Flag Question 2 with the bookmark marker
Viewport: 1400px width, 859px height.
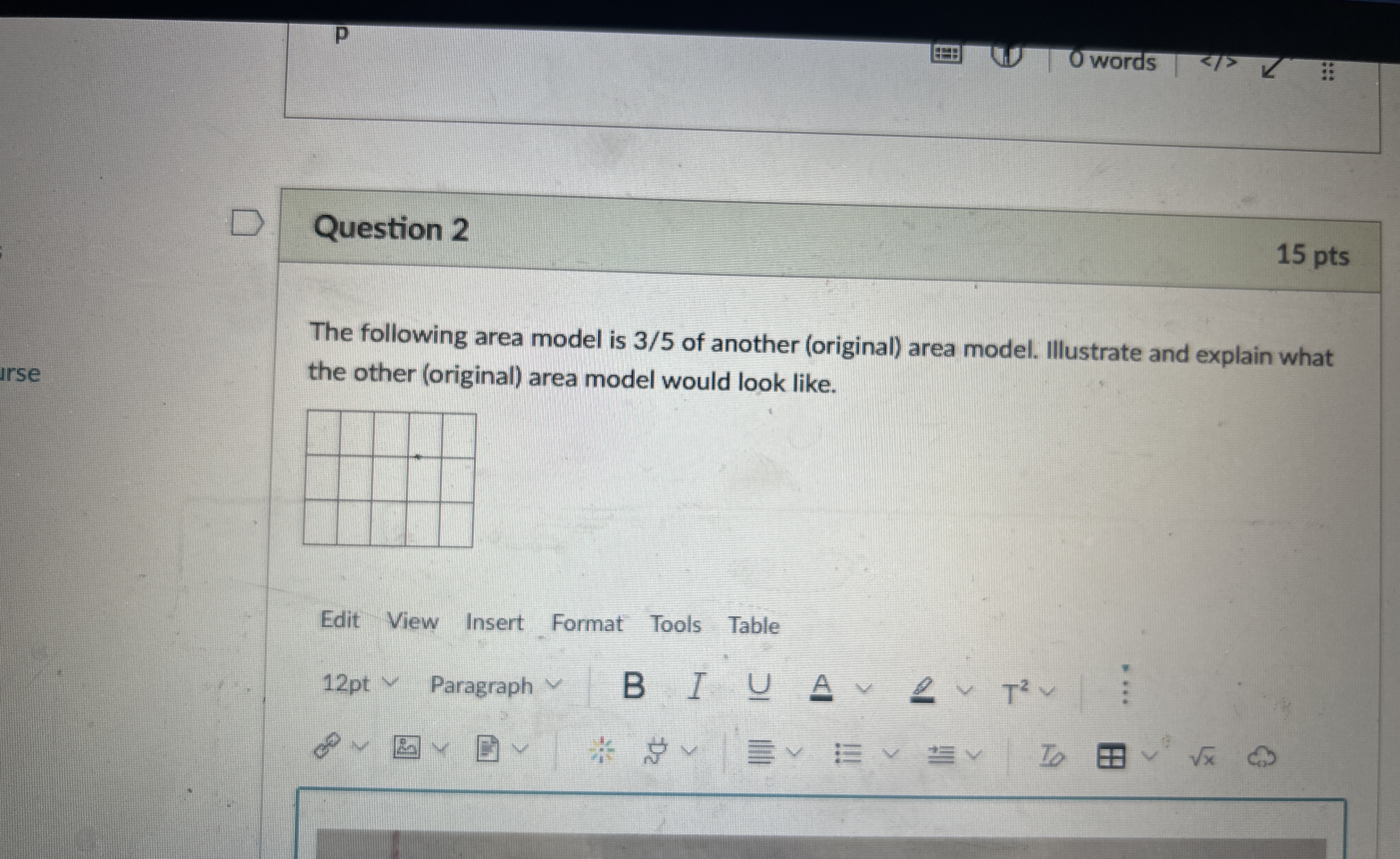coord(248,223)
